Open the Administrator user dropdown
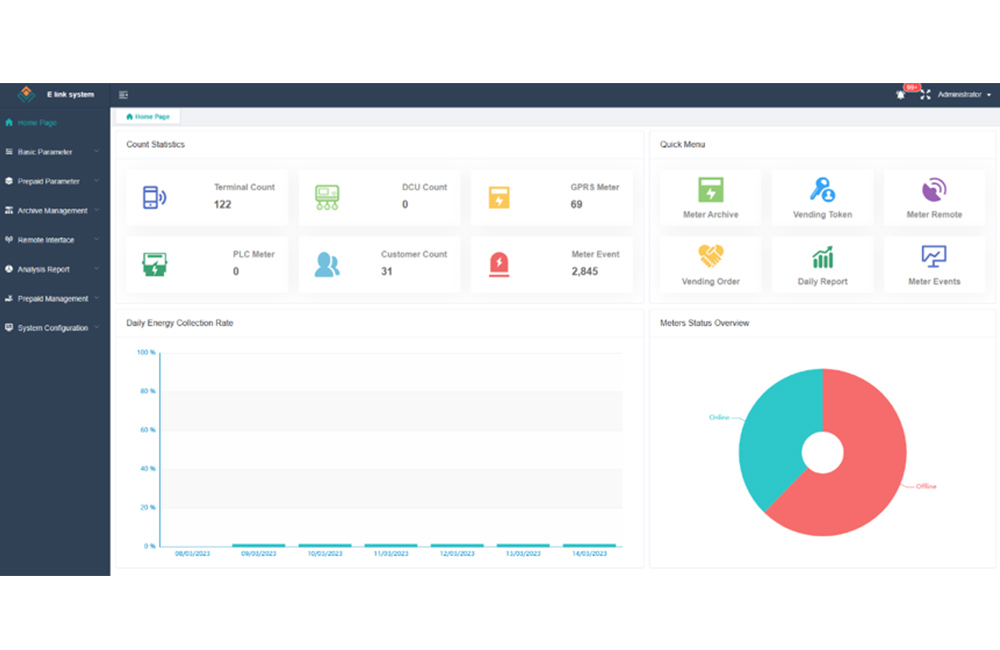This screenshot has width=1000, height=650. point(964,95)
